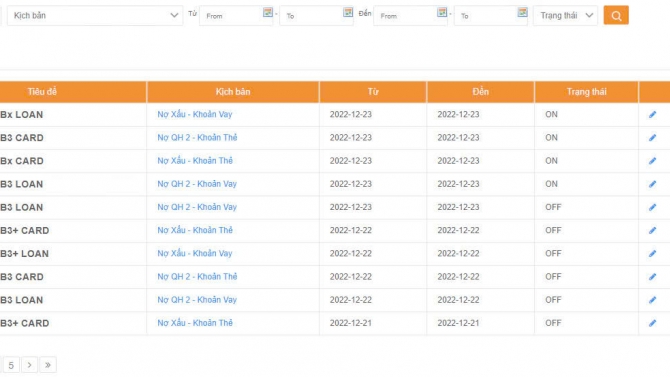Open the Kịch bản filter dropdown
This screenshot has height=377, width=670.
pyautogui.click(x=95, y=15)
